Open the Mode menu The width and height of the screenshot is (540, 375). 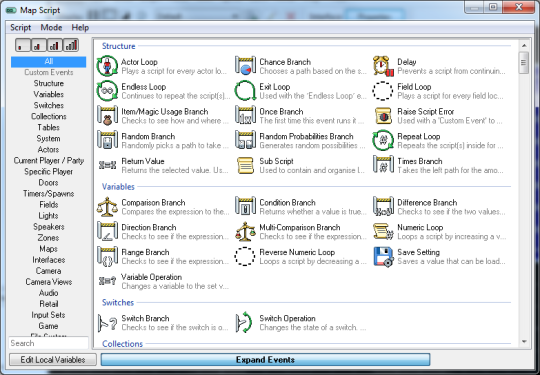pos(51,28)
